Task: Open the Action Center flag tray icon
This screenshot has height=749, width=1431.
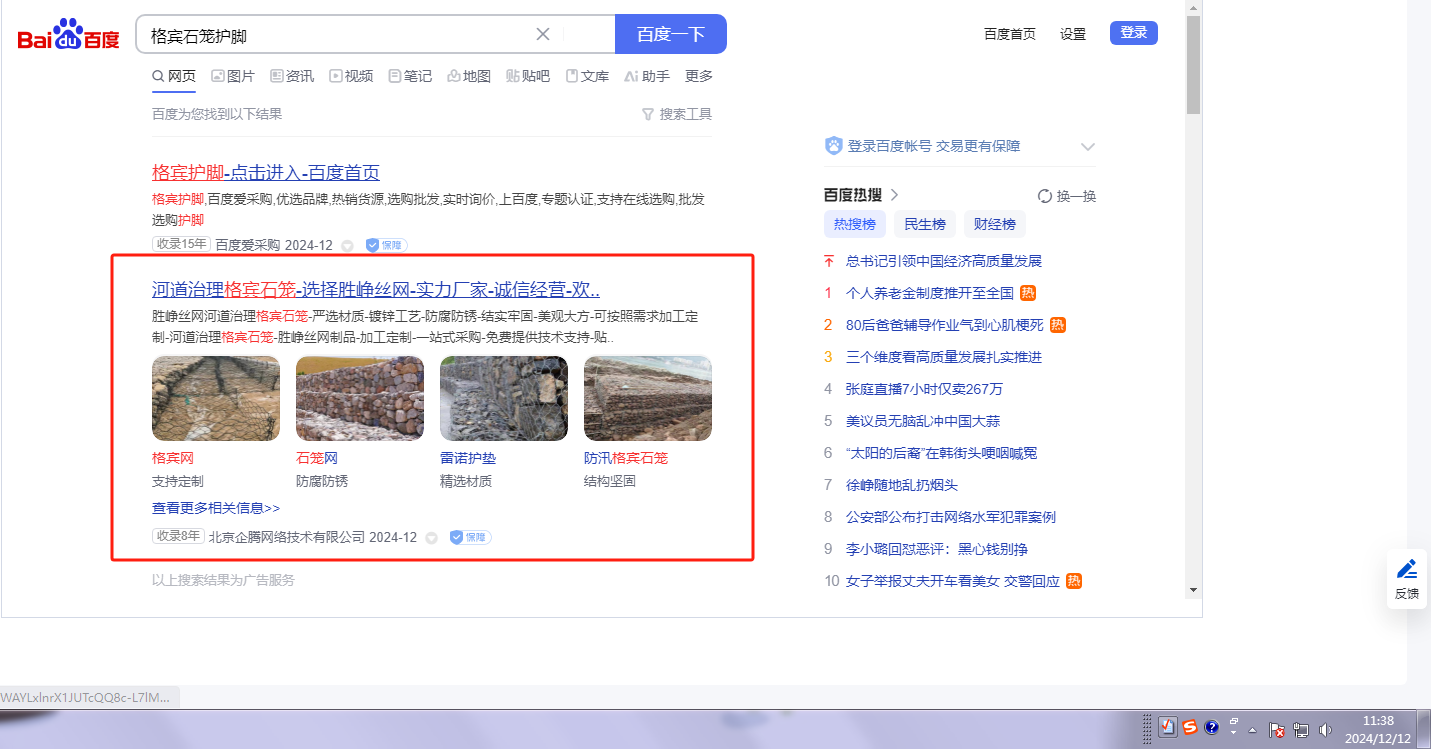Action: click(x=1277, y=730)
